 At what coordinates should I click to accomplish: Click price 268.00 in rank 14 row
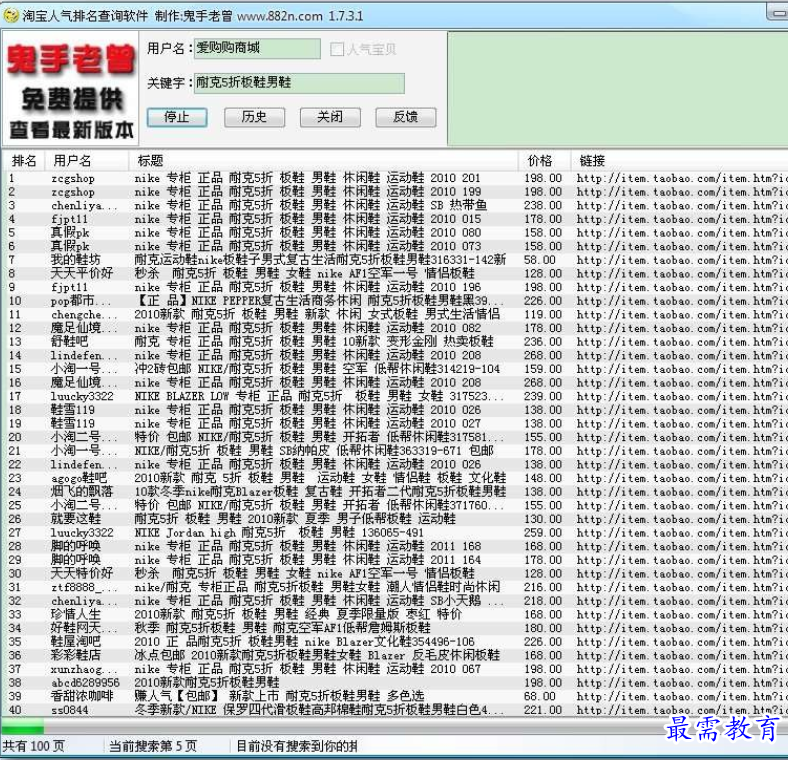(543, 355)
